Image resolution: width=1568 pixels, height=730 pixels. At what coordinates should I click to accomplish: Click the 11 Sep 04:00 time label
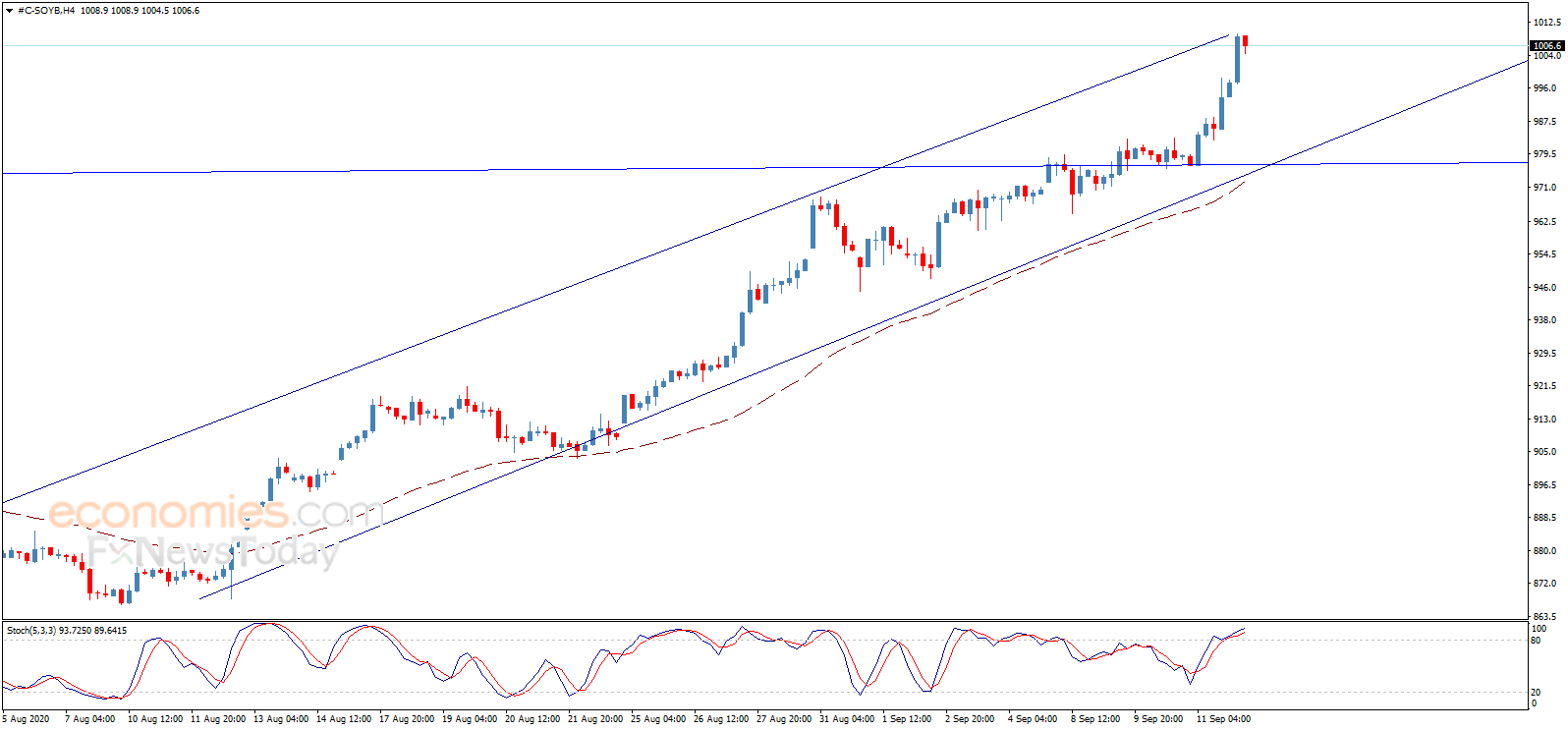pyautogui.click(x=1223, y=719)
